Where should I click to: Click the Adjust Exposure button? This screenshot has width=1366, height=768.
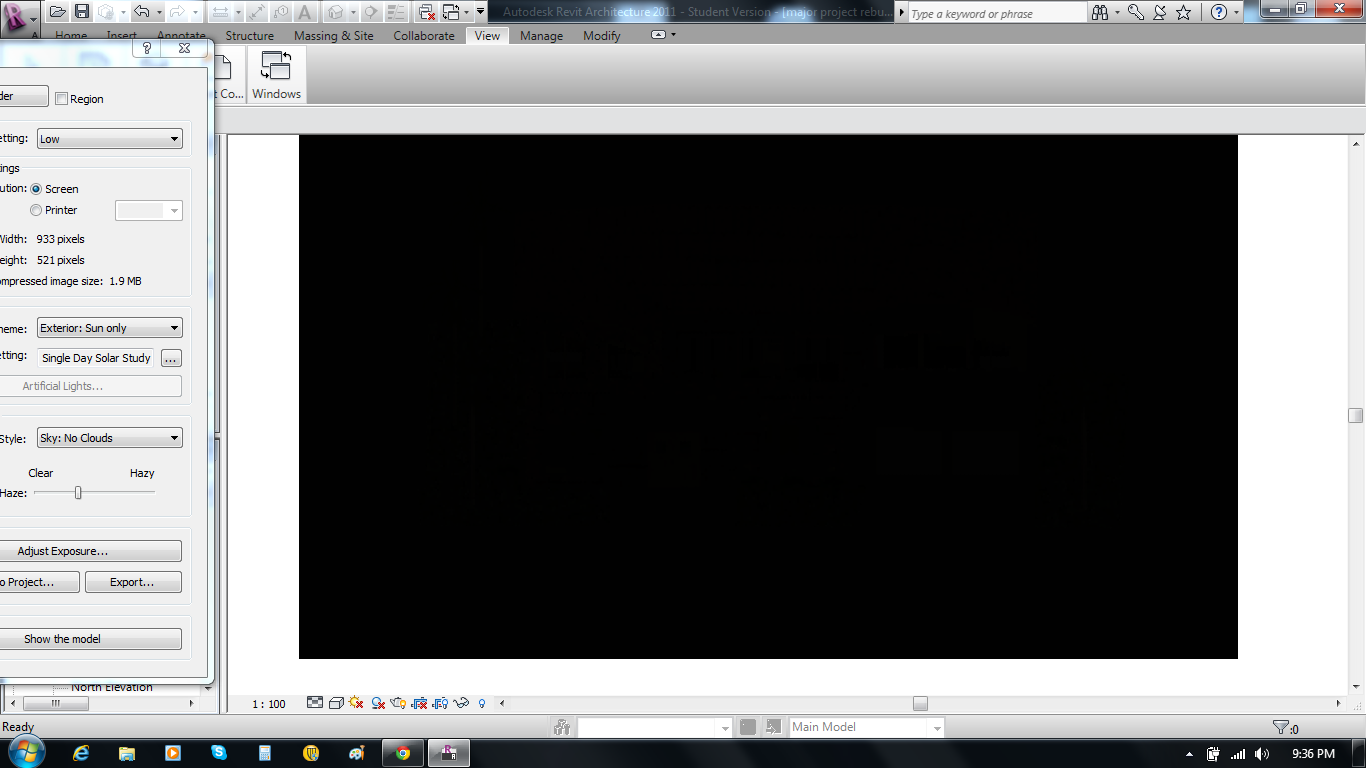pos(91,551)
